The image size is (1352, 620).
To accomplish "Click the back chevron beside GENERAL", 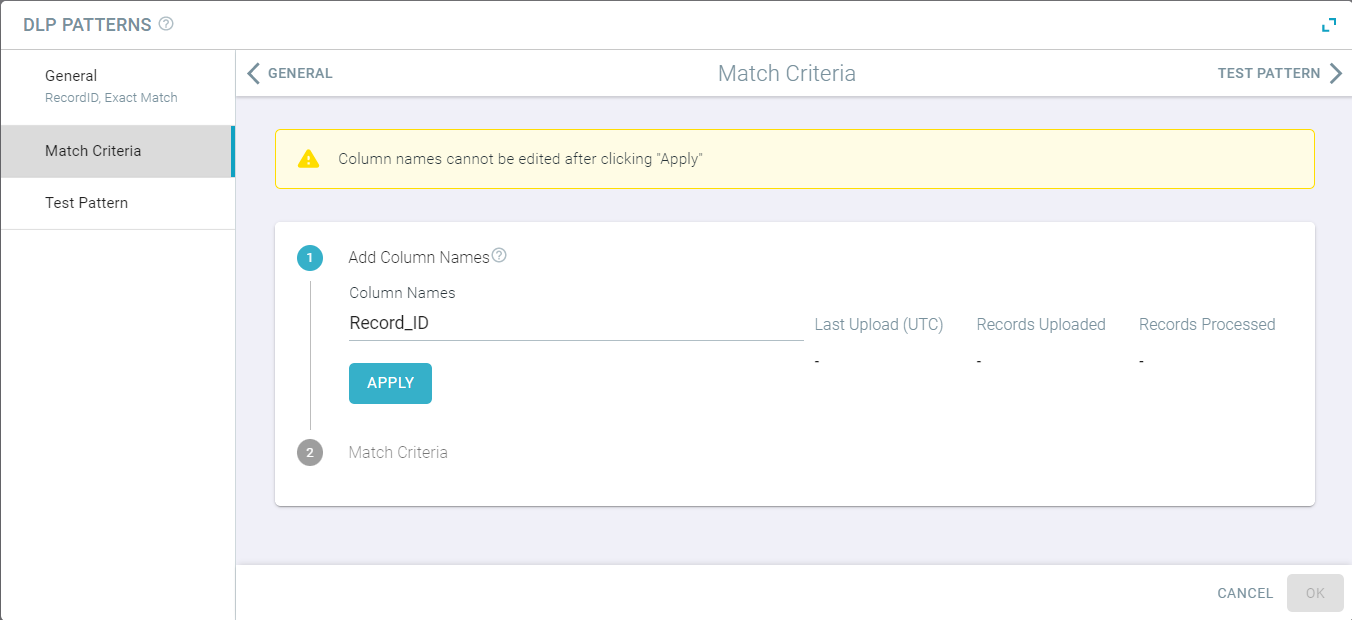I will point(253,72).
